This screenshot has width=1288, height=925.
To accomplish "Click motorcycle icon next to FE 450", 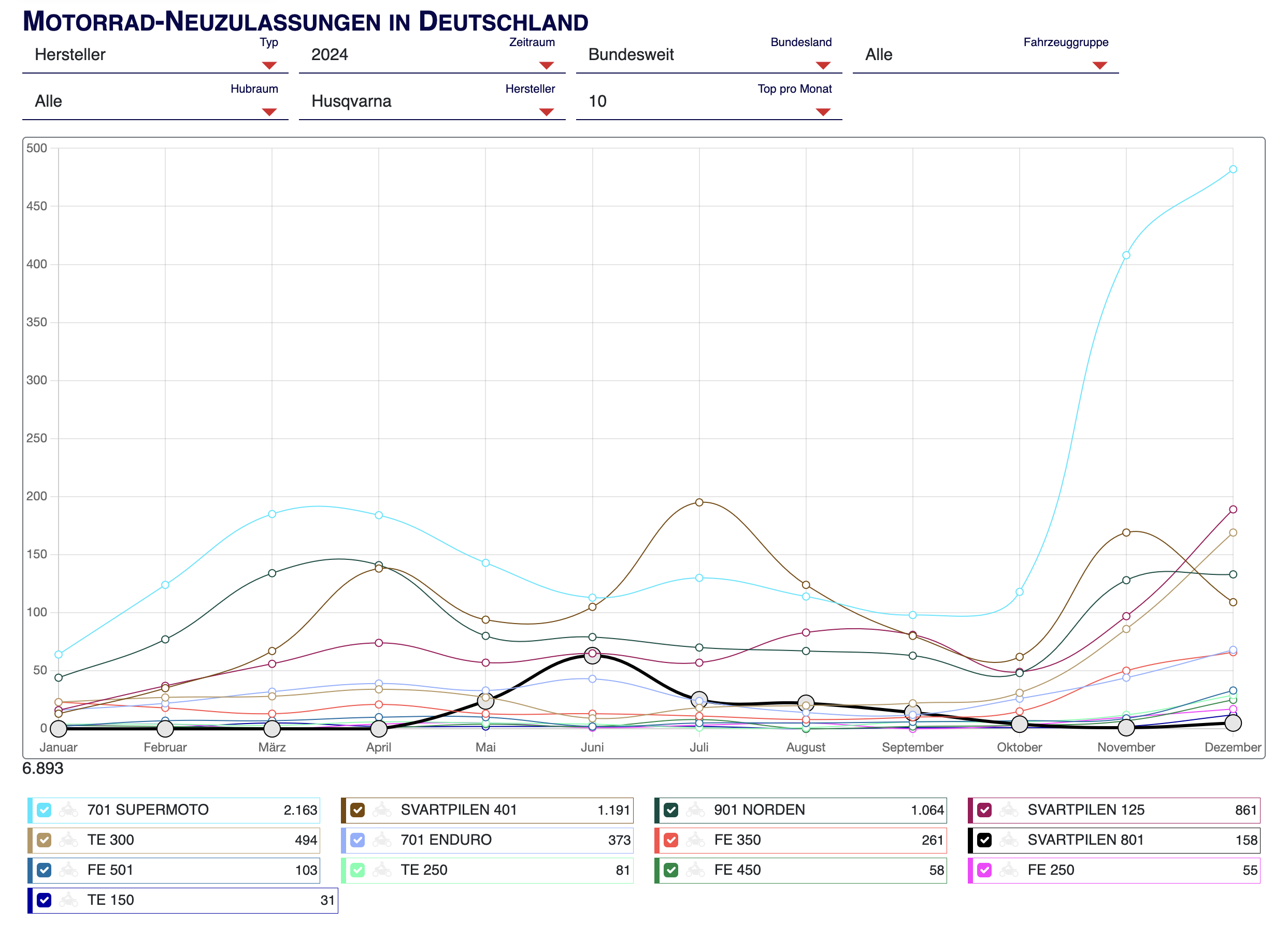I will pos(696,871).
